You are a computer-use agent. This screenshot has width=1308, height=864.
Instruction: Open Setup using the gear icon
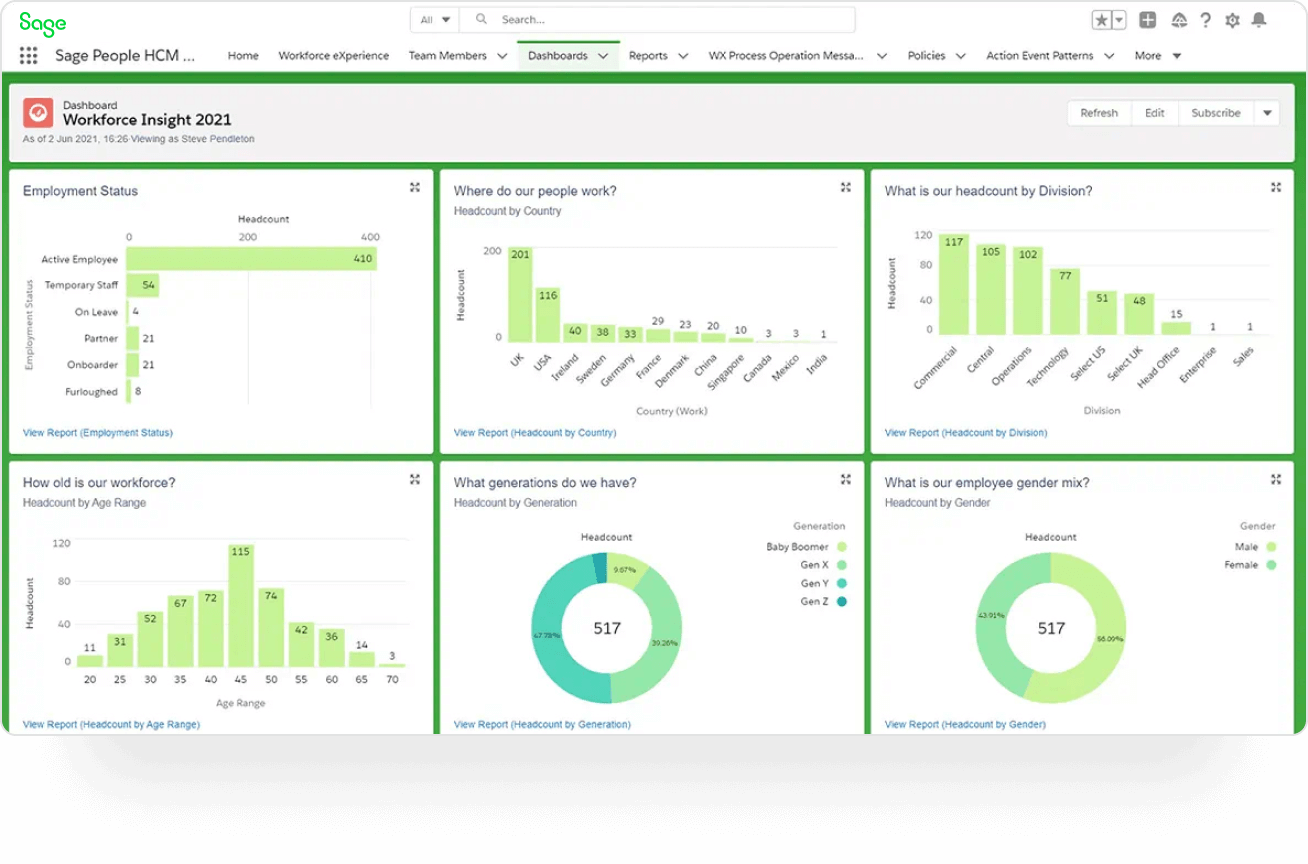[x=1231, y=19]
